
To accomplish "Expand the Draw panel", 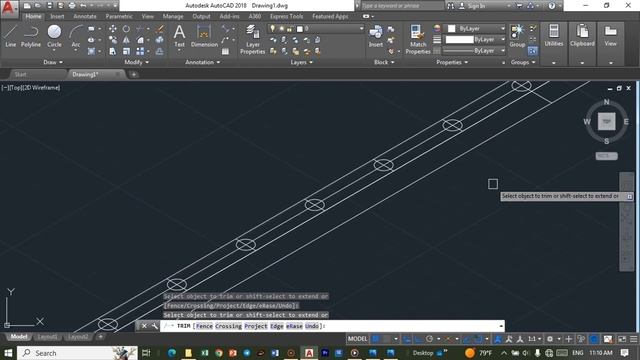I will click(x=53, y=62).
